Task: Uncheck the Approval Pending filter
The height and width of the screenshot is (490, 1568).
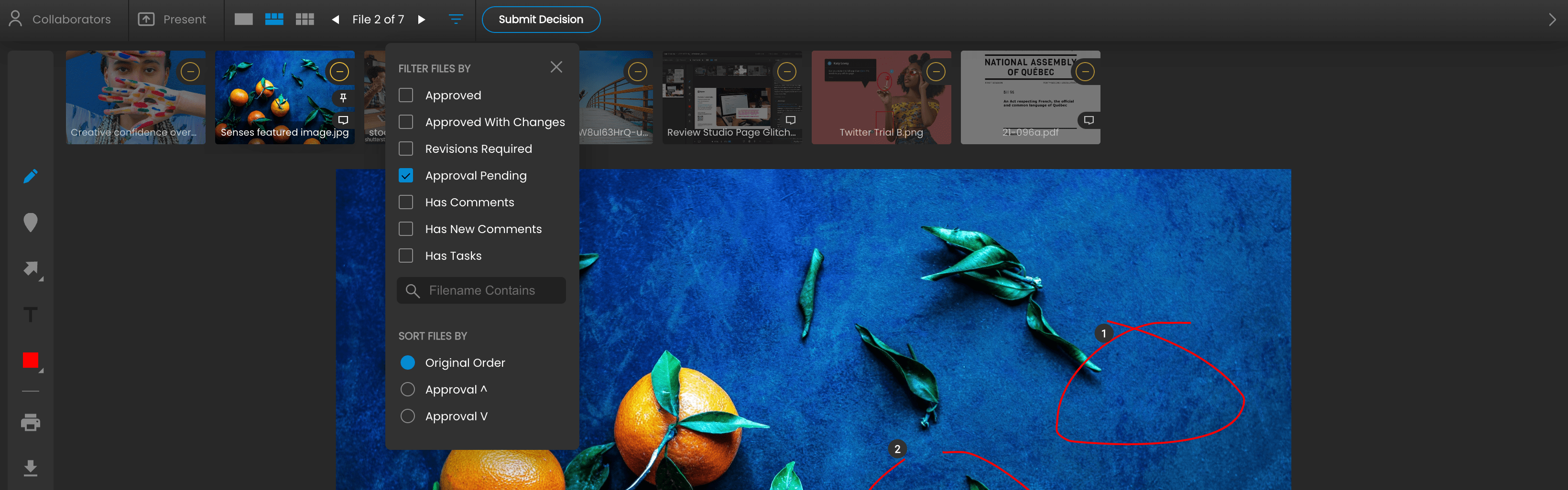Action: [x=406, y=176]
